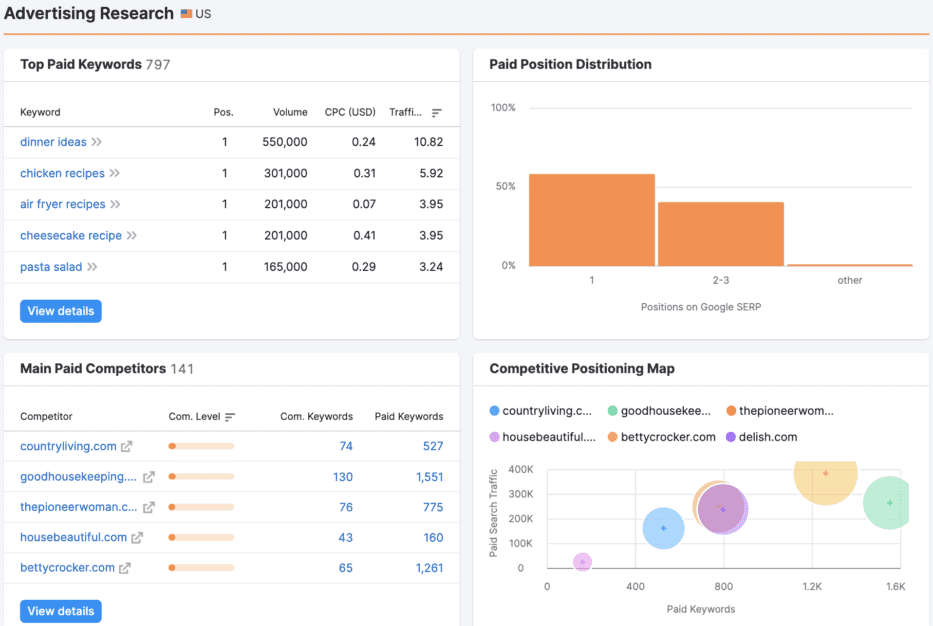Image resolution: width=933 pixels, height=626 pixels.
Task: Toggle bettycrocker.com legend dot in map
Action: coord(612,437)
